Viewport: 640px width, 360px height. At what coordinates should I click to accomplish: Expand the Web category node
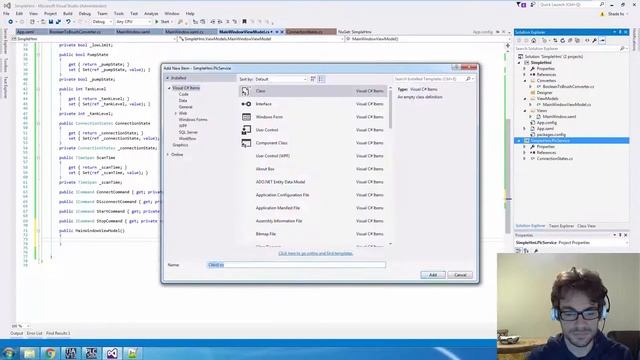[x=176, y=113]
